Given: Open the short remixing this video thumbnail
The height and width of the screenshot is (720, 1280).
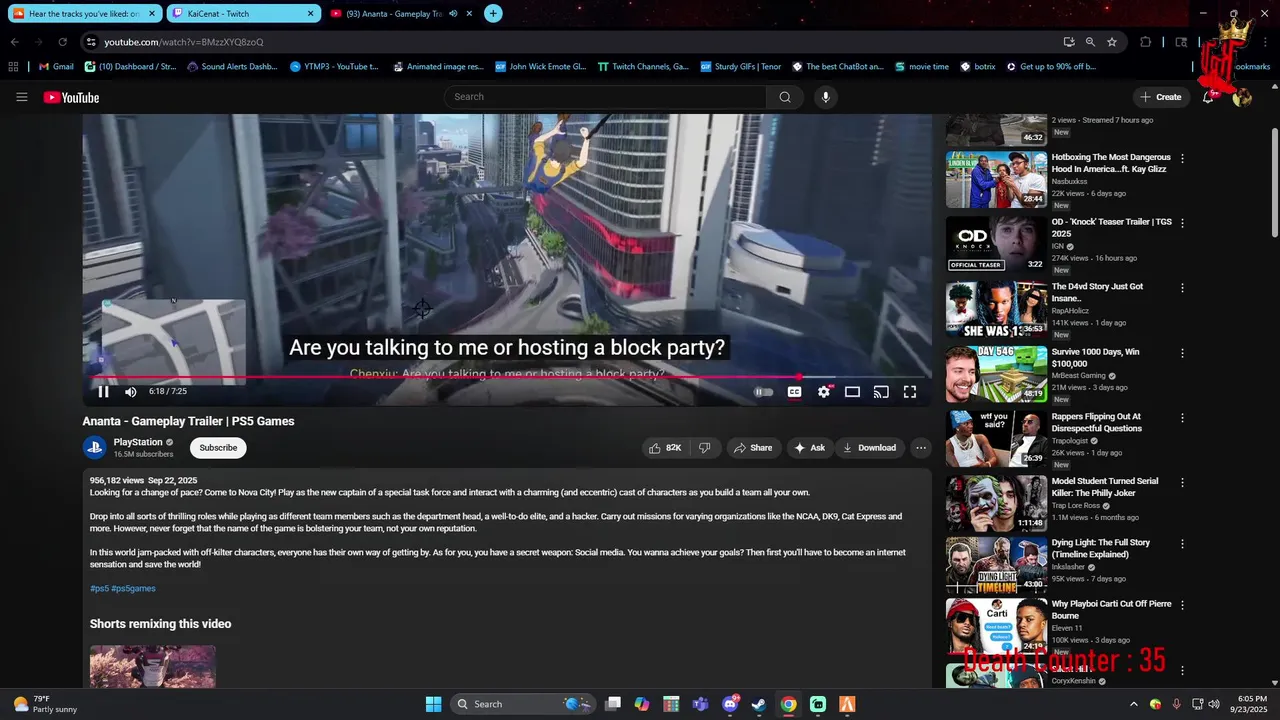Looking at the screenshot, I should [153, 666].
